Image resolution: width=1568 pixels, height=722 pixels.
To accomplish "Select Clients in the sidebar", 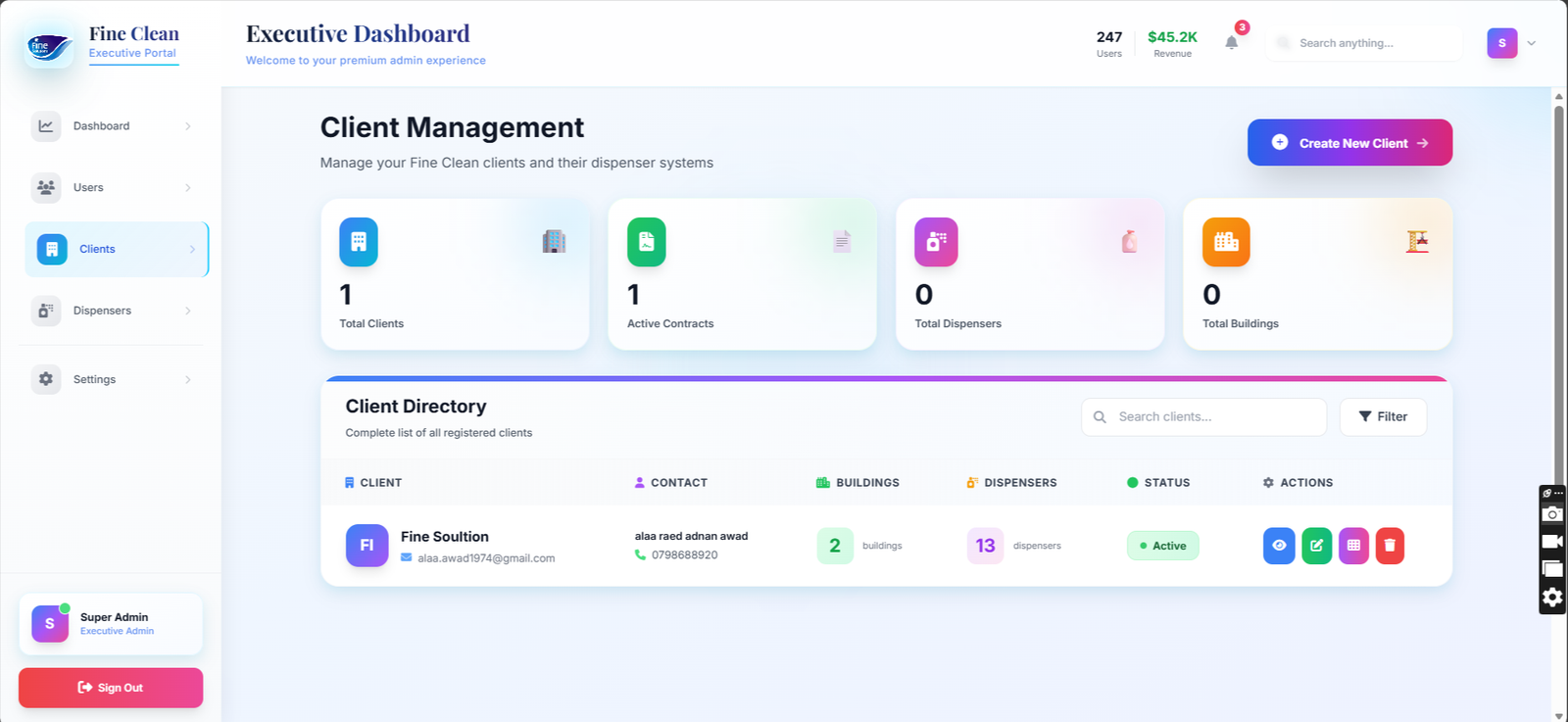I will (x=117, y=249).
